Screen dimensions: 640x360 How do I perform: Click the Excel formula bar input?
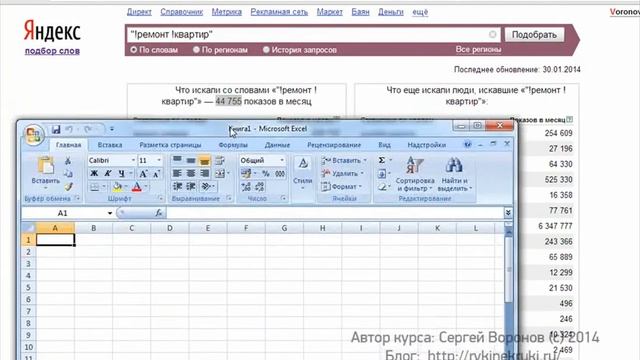335,213
